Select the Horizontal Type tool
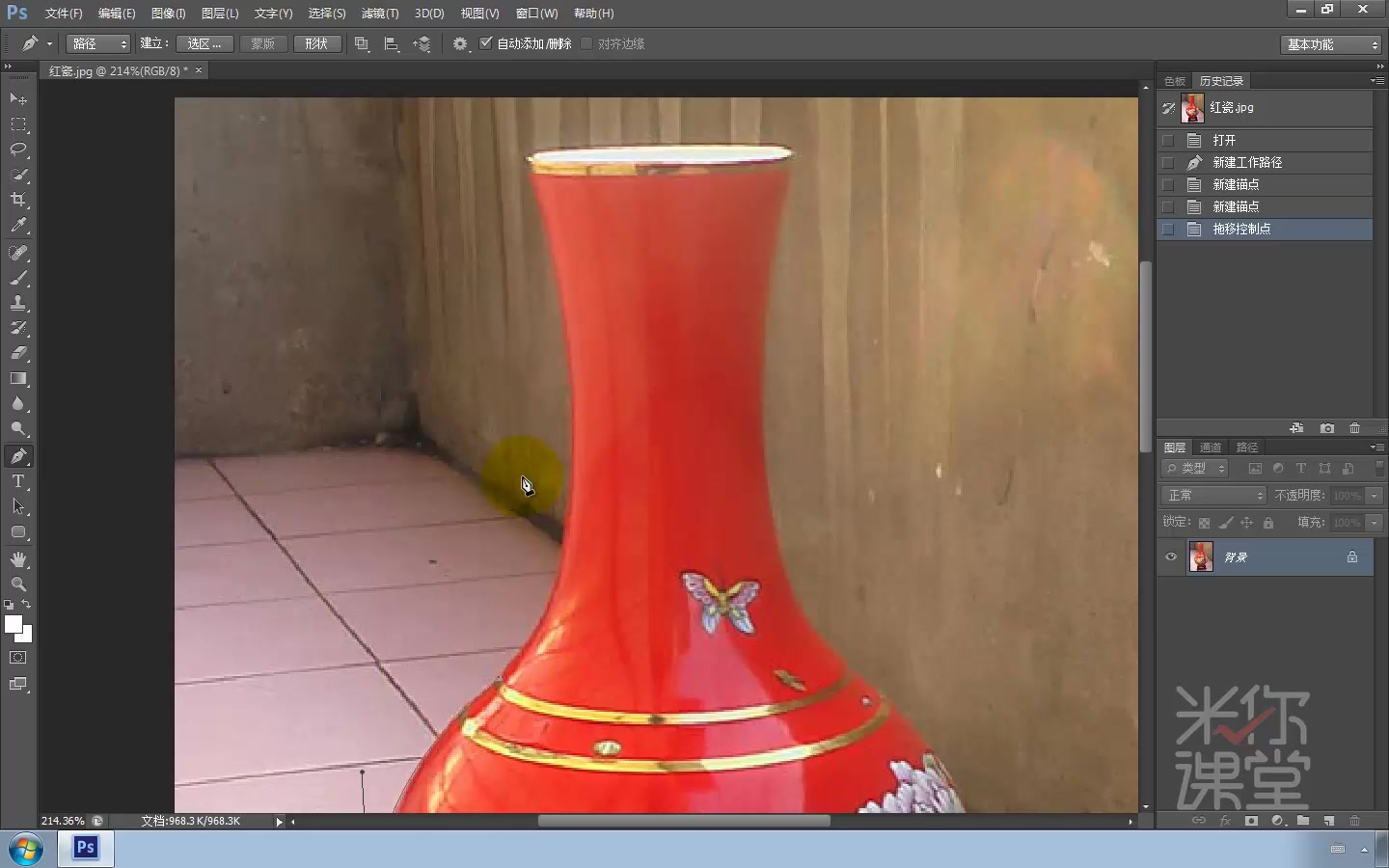Viewport: 1389px width, 868px height. pos(18,481)
